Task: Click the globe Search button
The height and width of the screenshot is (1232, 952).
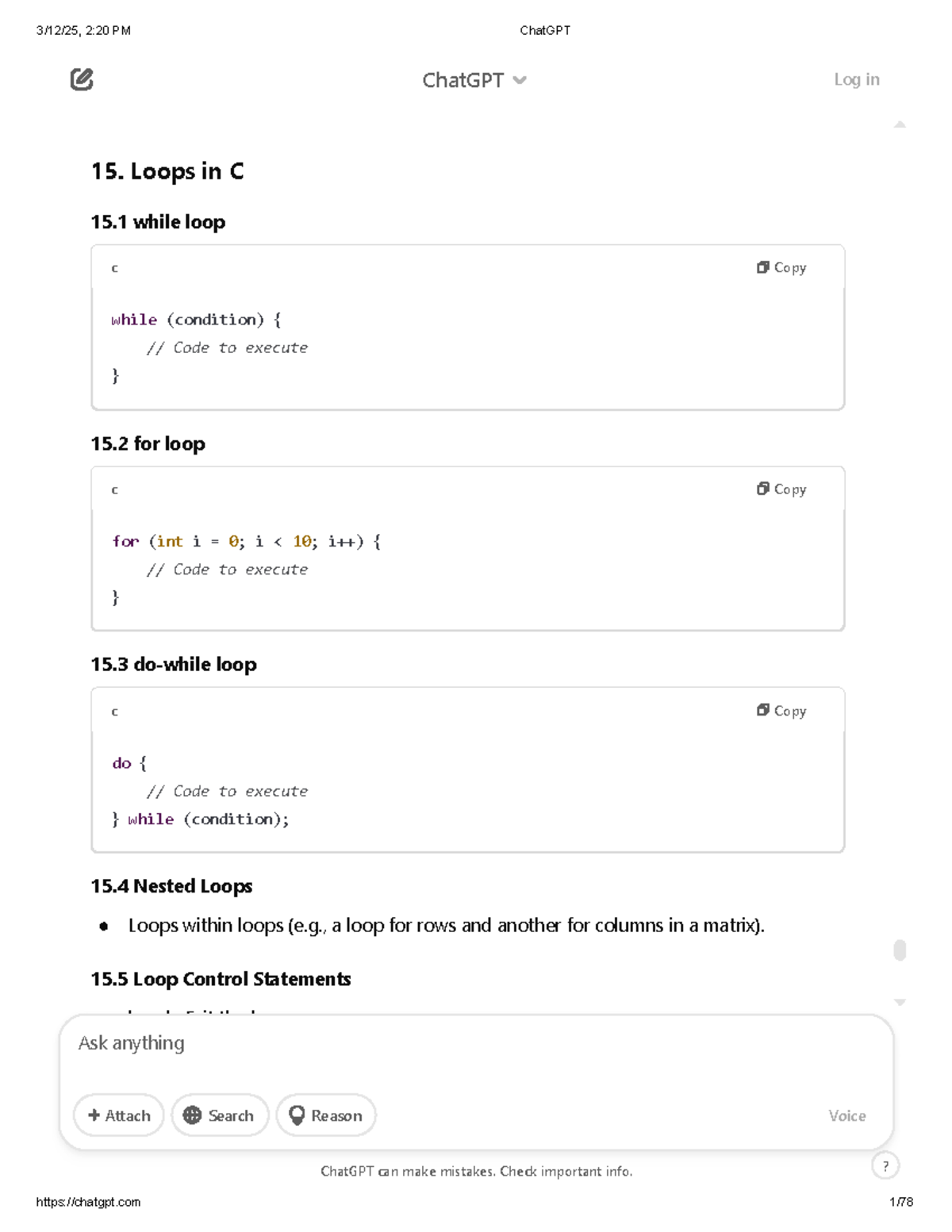Action: 220,1115
